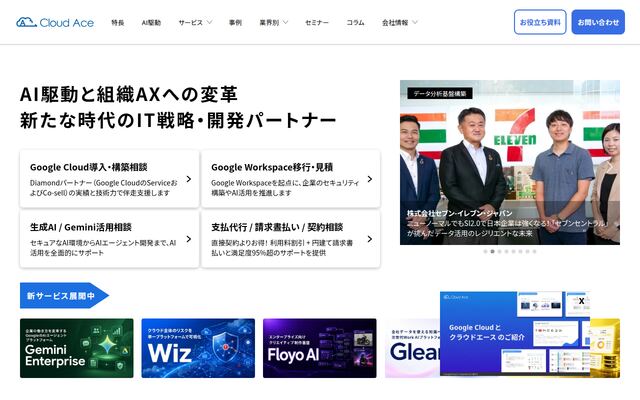Open the Google Cloud導入・構築相談 card
The image size is (640, 400).
pyautogui.click(x=109, y=179)
